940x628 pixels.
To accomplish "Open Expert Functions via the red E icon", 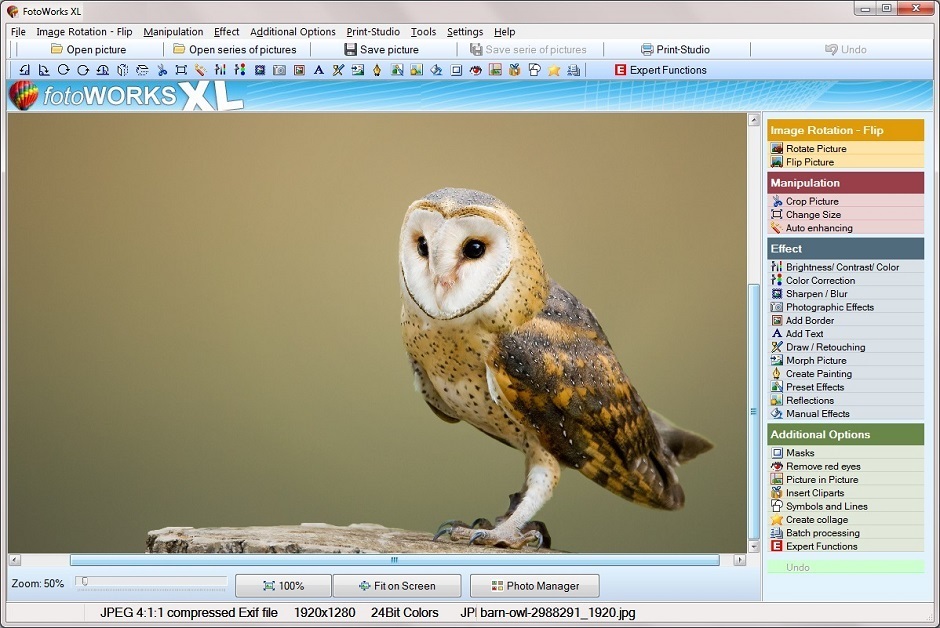I will pos(621,70).
